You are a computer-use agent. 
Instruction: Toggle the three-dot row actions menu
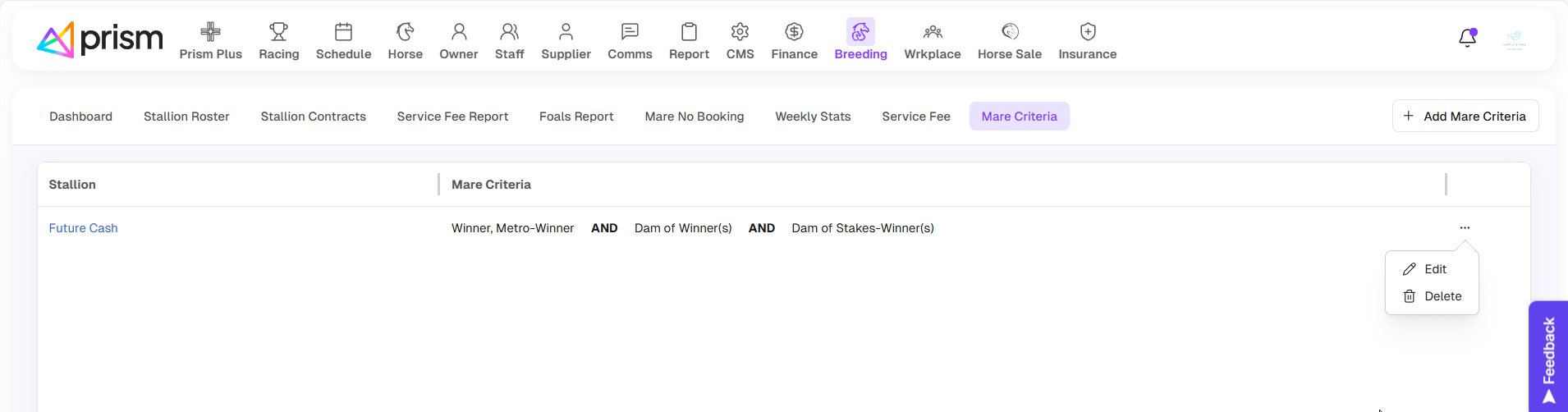click(x=1465, y=228)
